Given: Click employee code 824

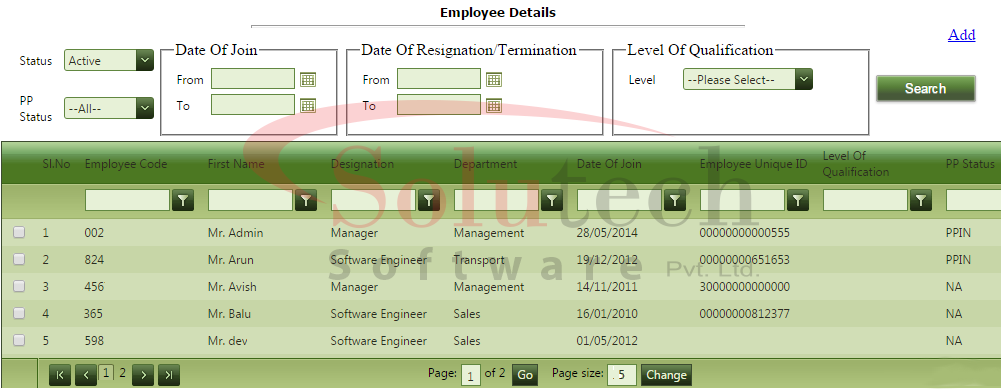Looking at the screenshot, I should [94, 260].
